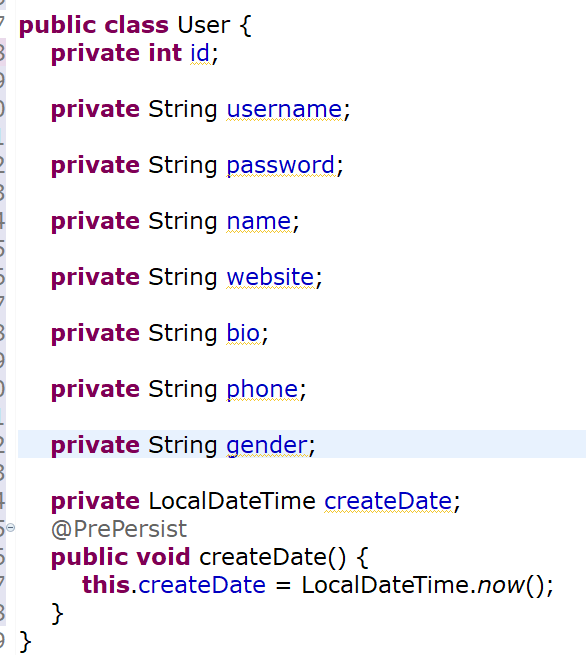Click the class name User
The image size is (586, 655).
click(x=204, y=25)
